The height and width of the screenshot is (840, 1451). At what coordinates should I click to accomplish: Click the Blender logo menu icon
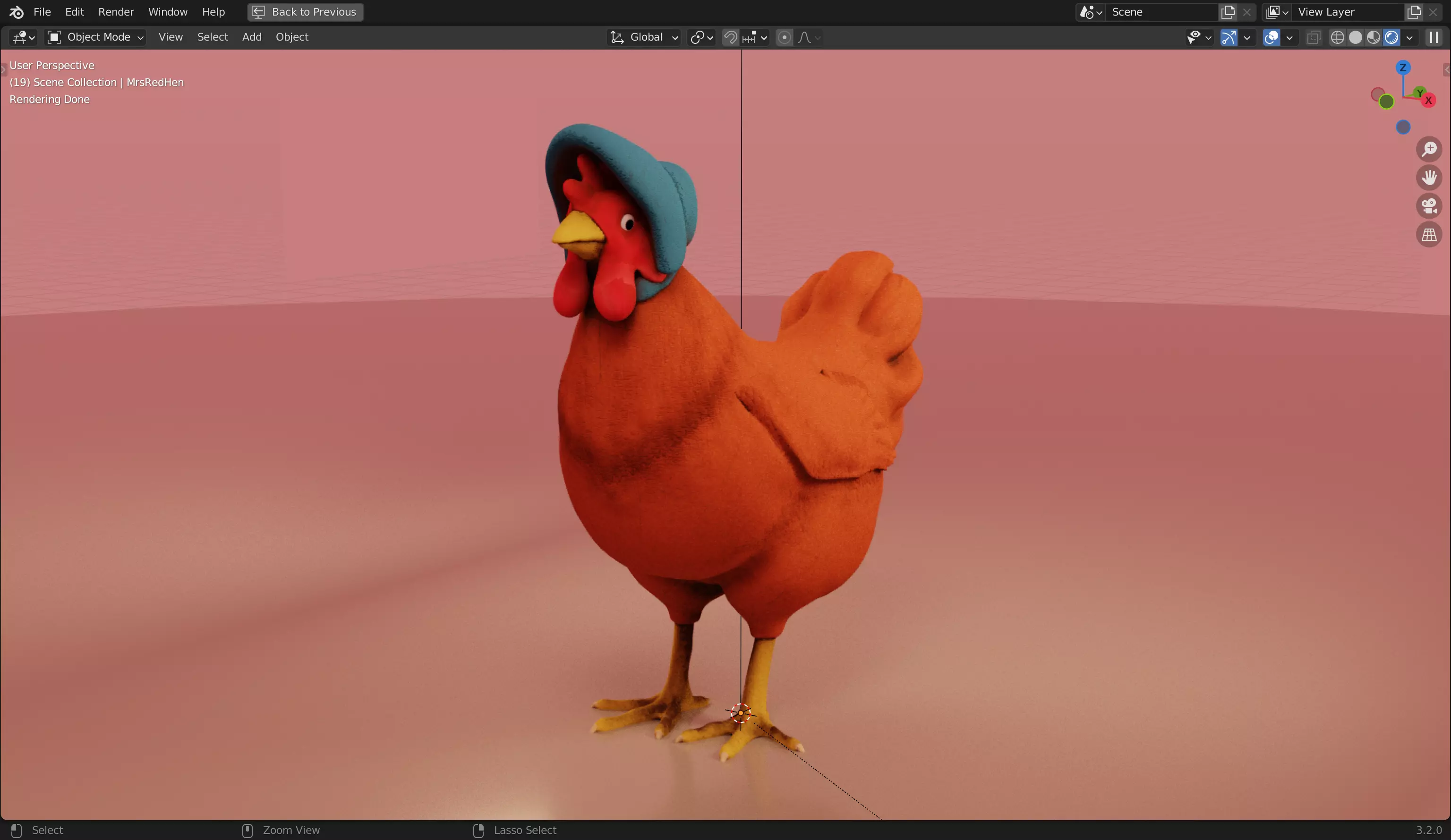[x=17, y=12]
